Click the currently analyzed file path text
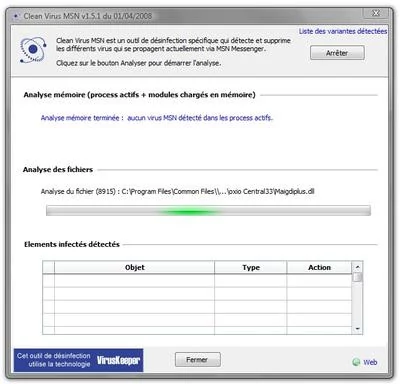 click(177, 191)
